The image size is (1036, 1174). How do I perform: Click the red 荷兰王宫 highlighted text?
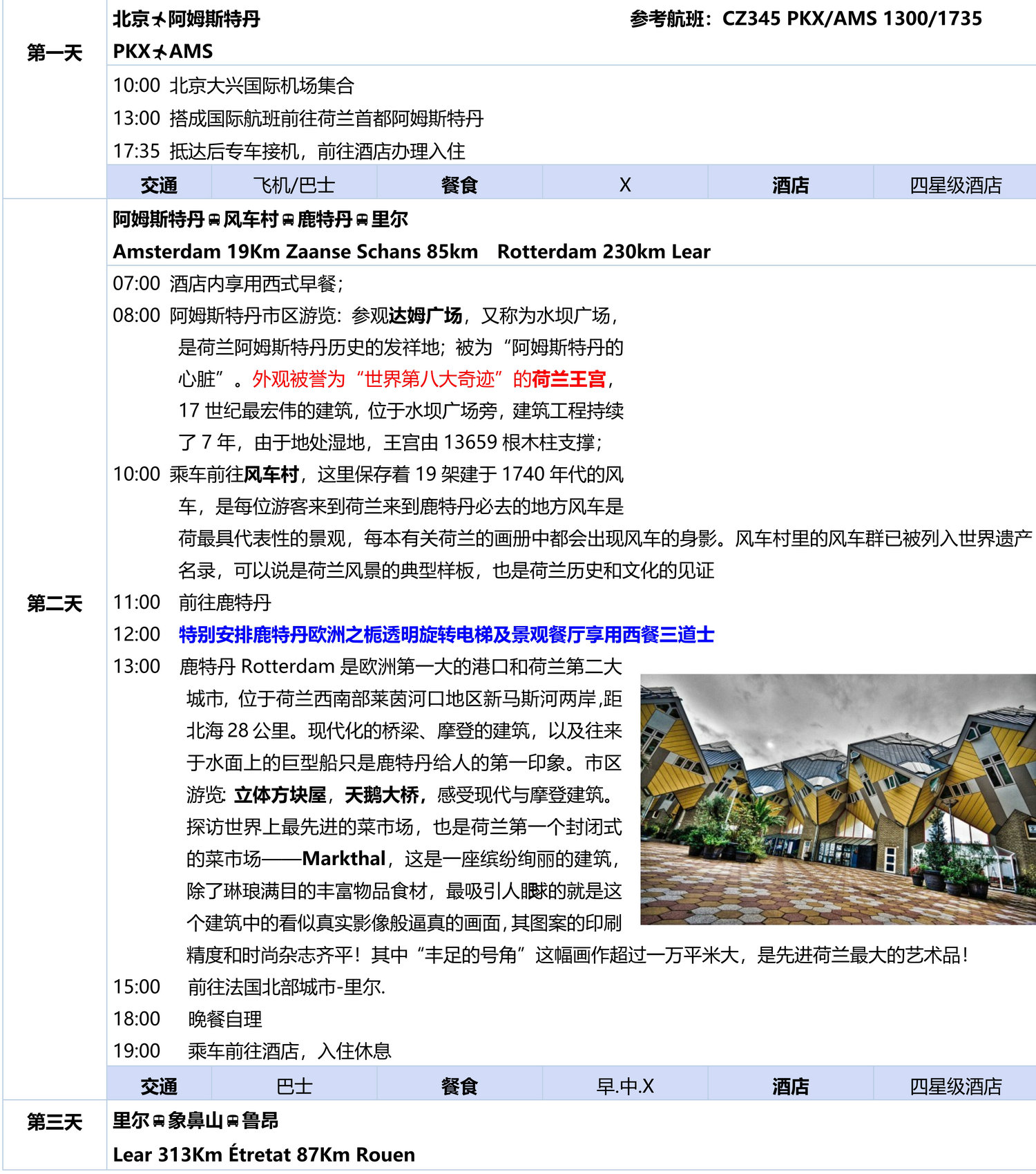pyautogui.click(x=568, y=379)
